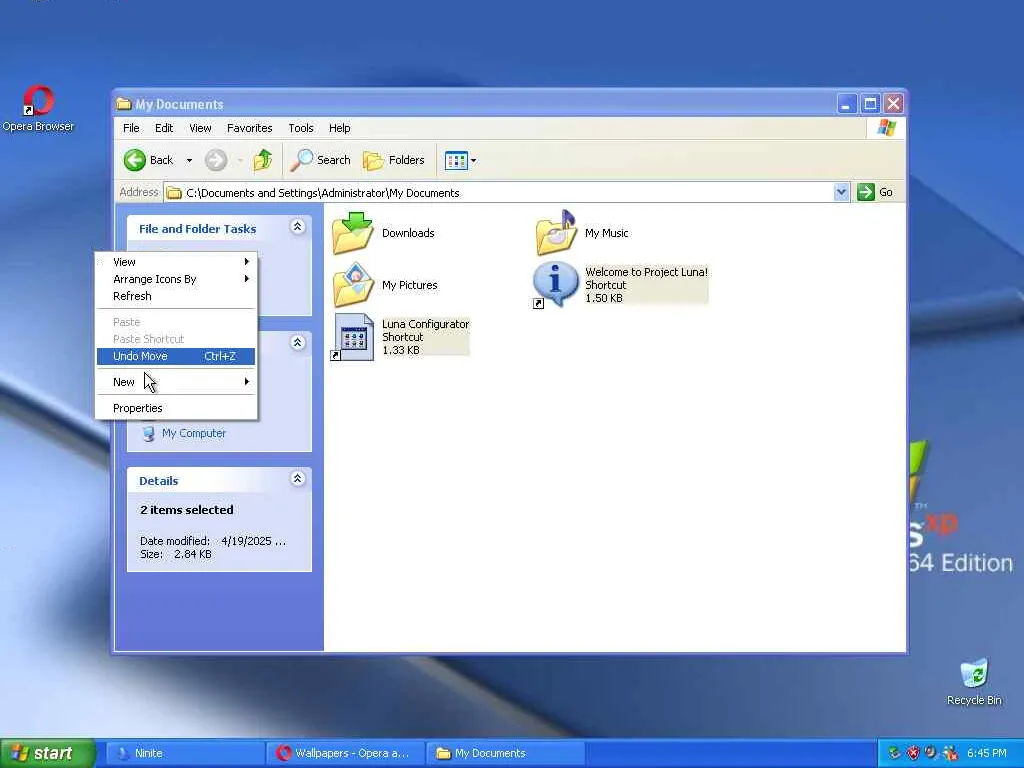1024x768 pixels.
Task: Click the Downloads folder name label
Action: (408, 233)
